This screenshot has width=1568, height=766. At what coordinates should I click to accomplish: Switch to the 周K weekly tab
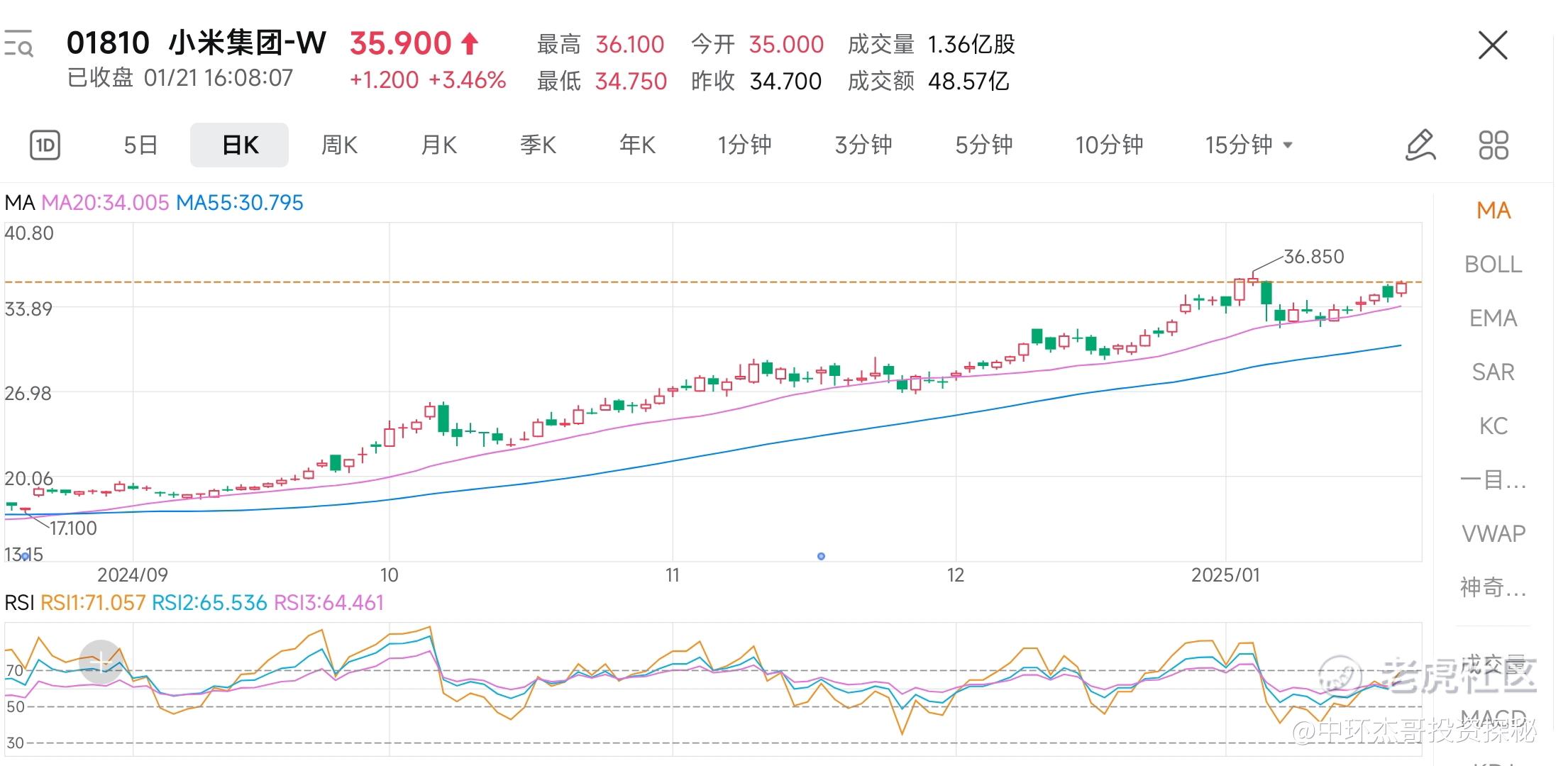(x=339, y=145)
